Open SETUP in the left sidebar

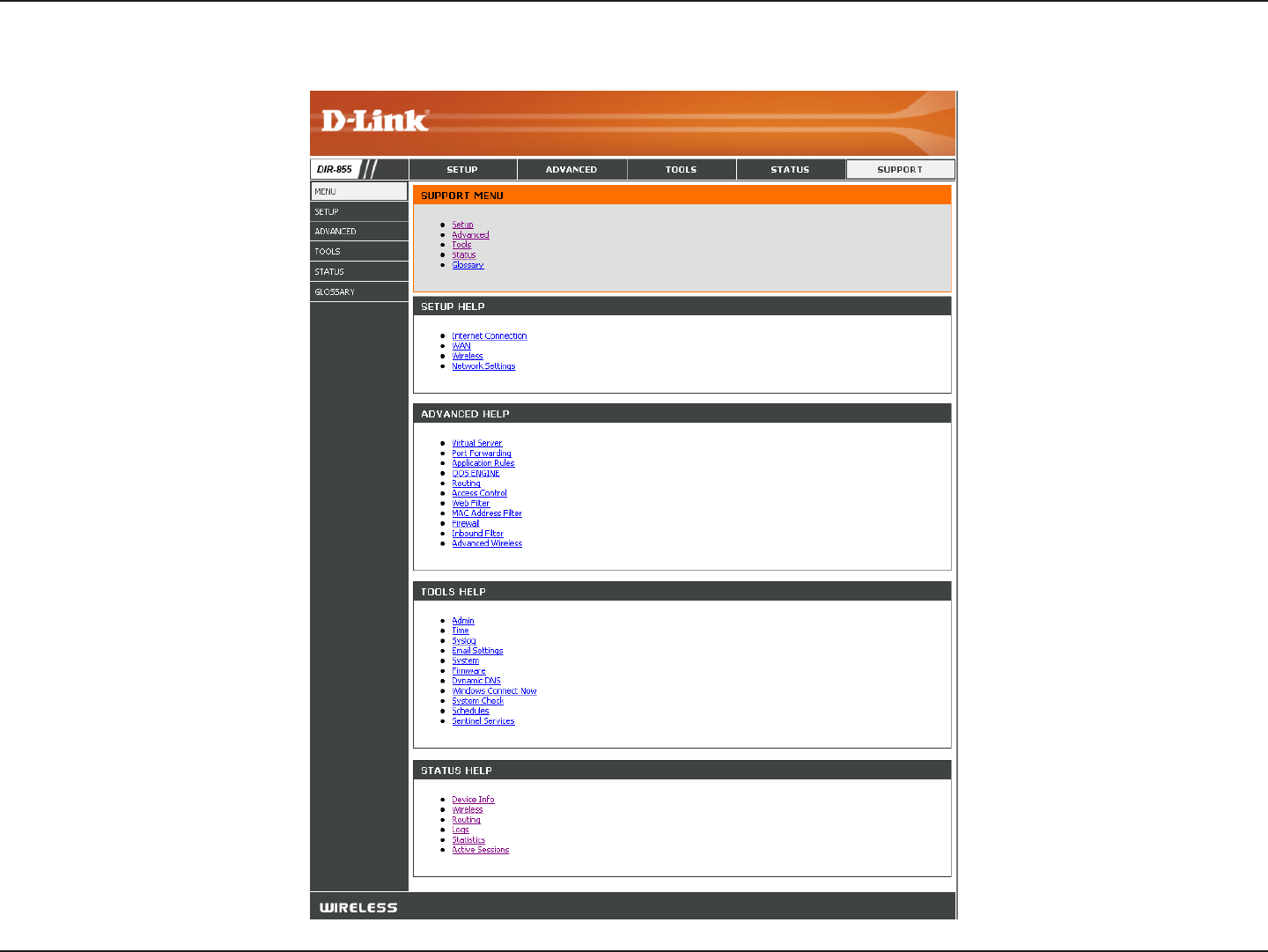click(x=359, y=211)
